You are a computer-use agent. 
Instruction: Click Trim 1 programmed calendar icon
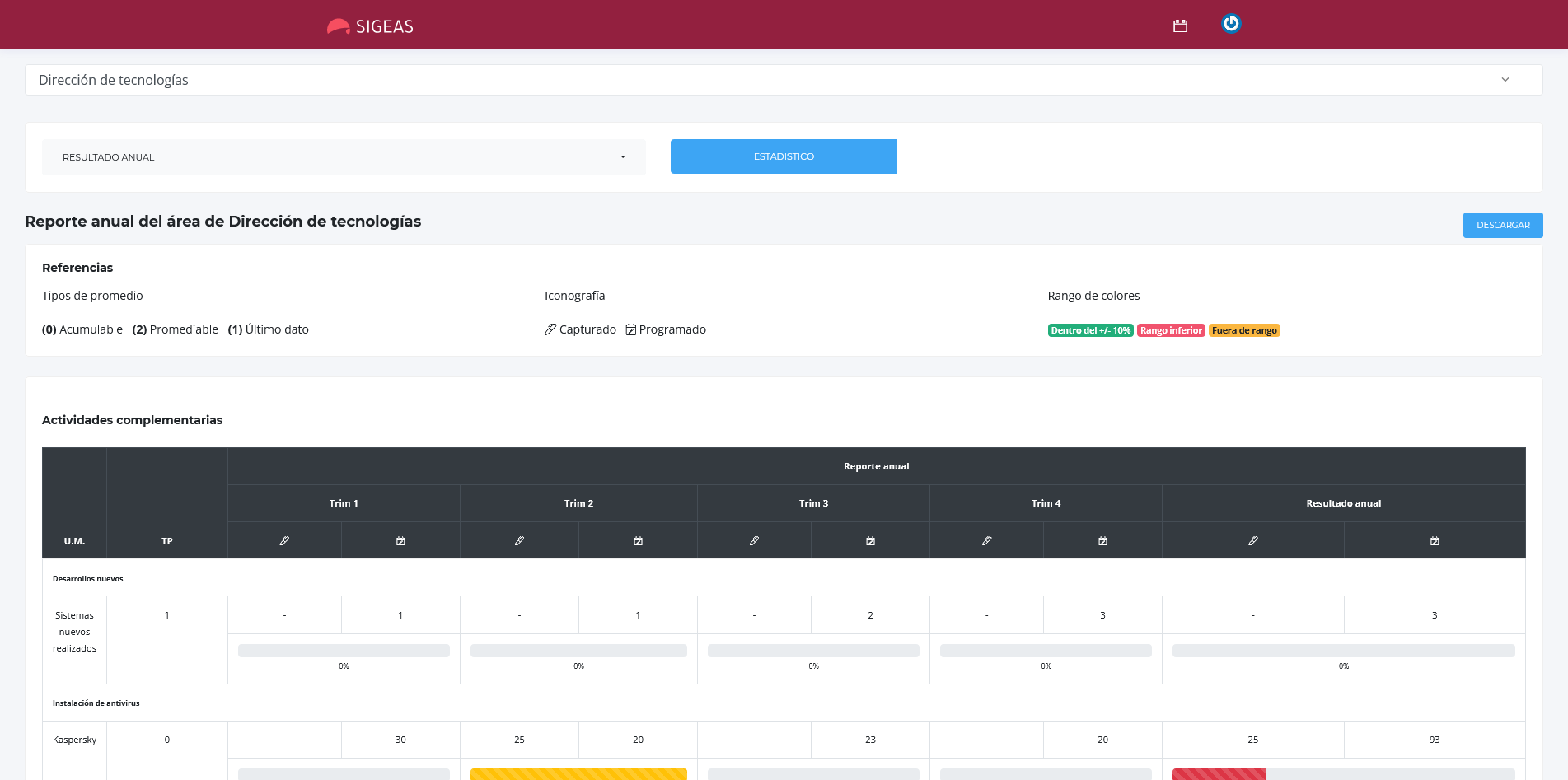[400, 541]
